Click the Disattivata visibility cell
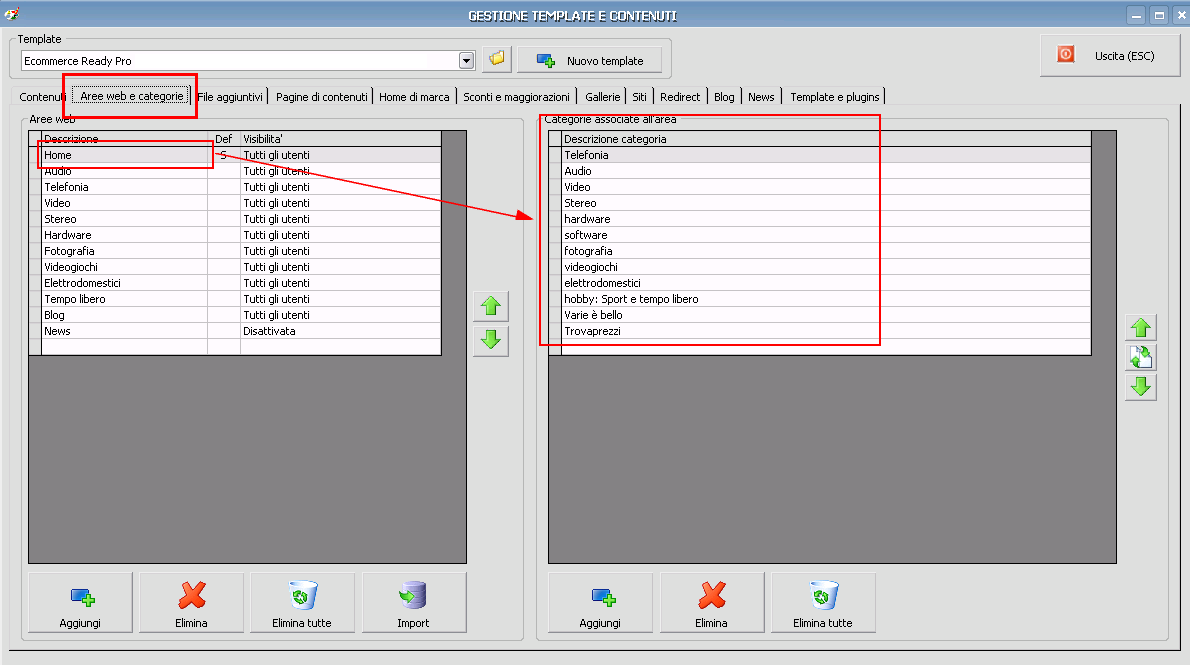This screenshot has height=665, width=1190. [341, 331]
